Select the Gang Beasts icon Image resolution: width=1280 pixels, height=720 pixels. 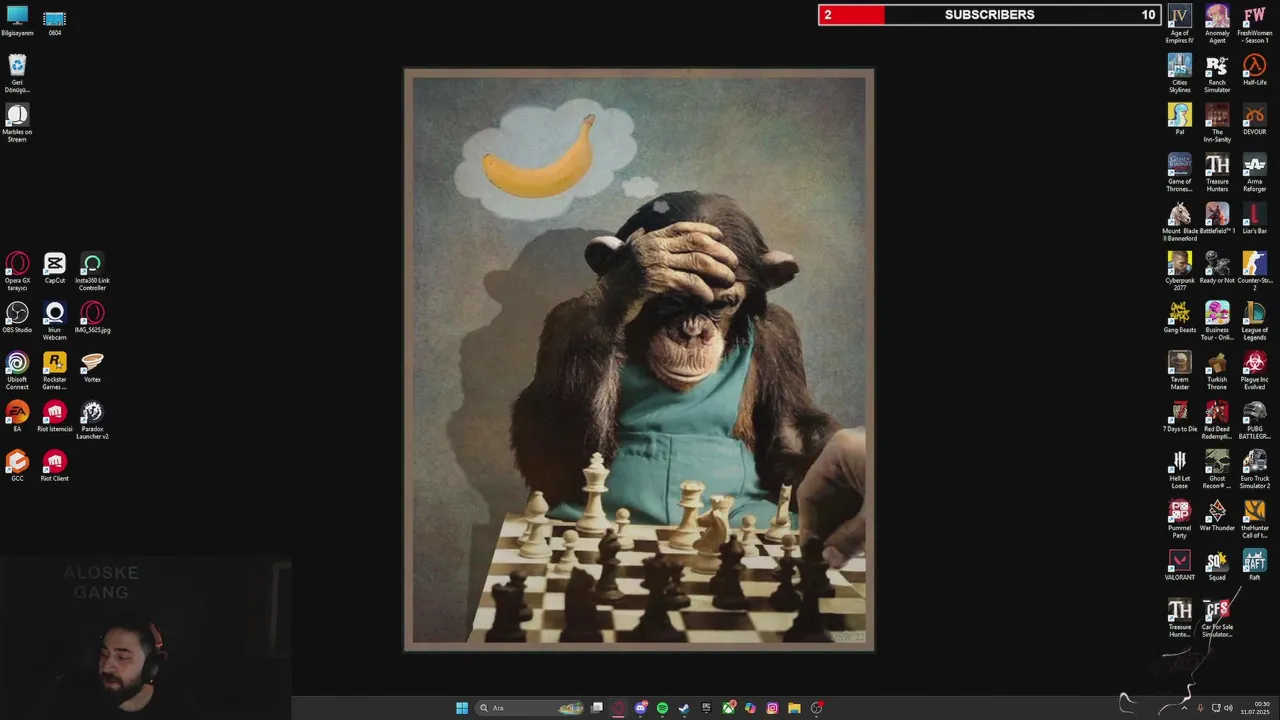pyautogui.click(x=1180, y=317)
